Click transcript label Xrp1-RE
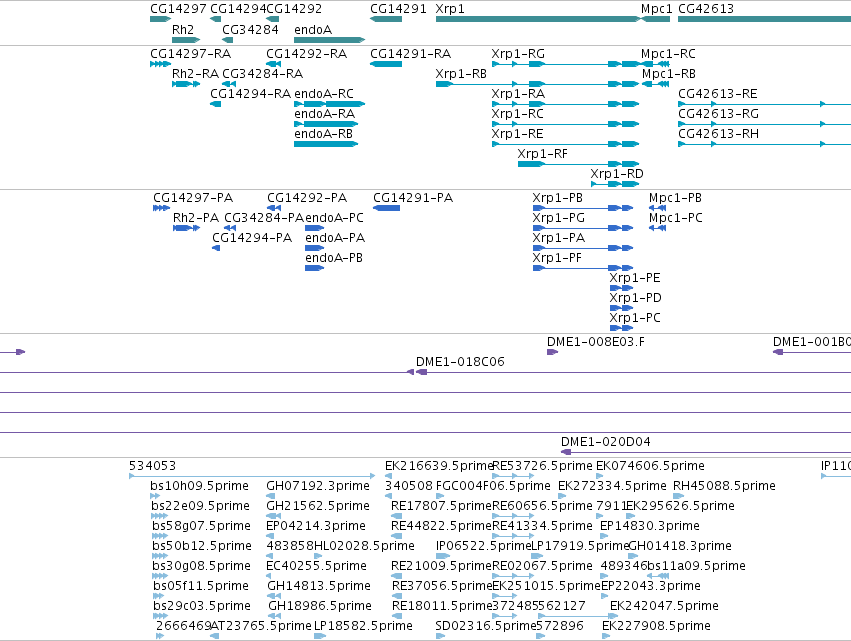This screenshot has width=851, height=641. coord(517,135)
